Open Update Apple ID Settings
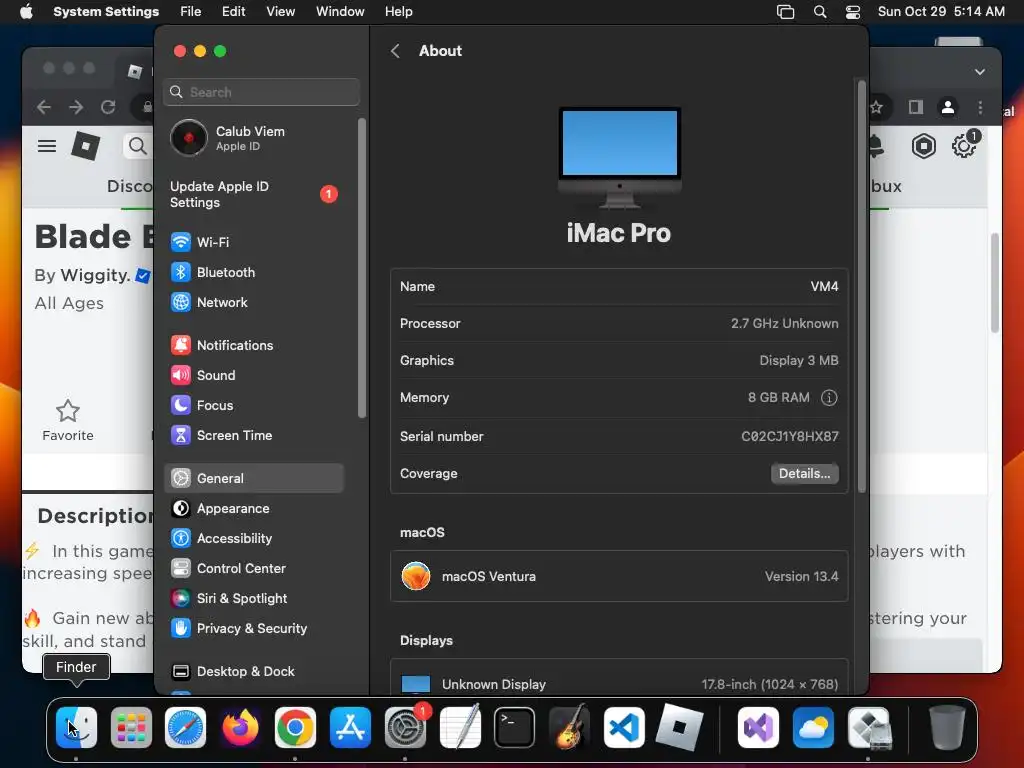This screenshot has height=768, width=1024. (253, 195)
